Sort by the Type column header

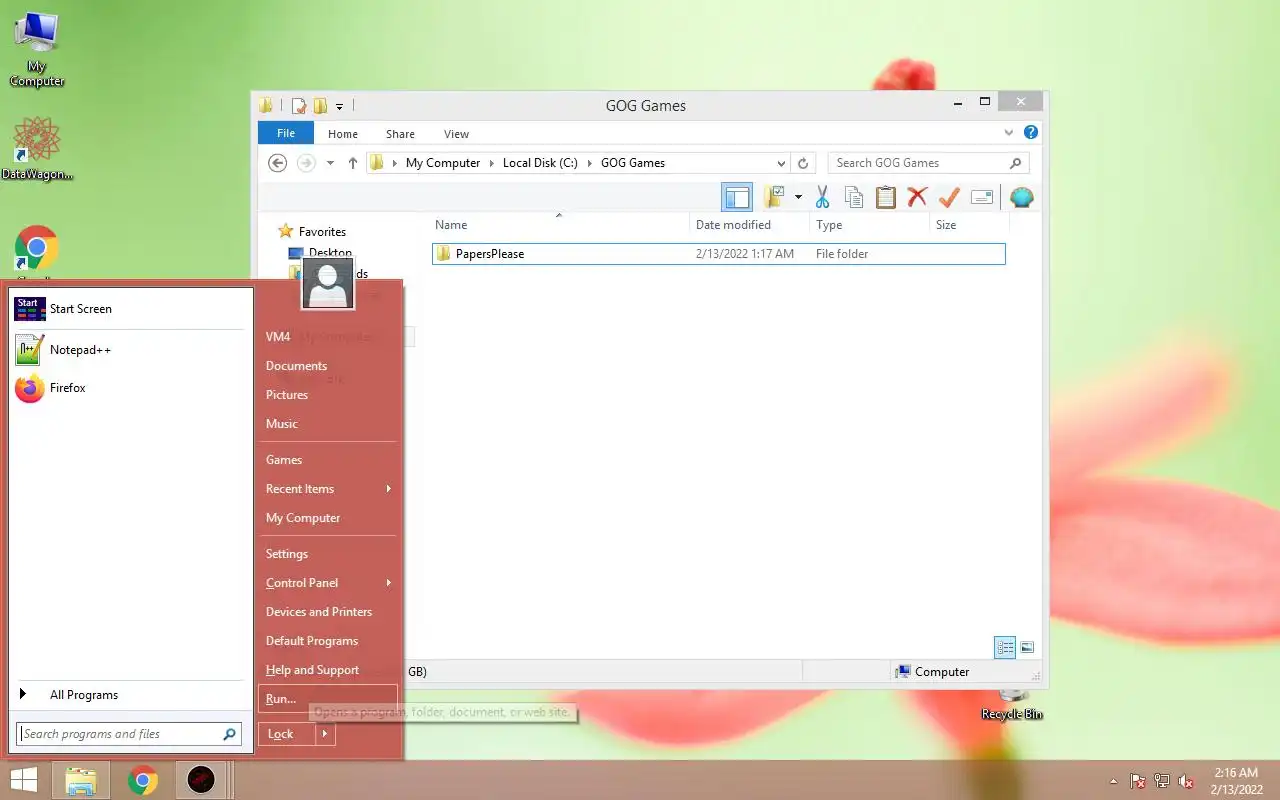pyautogui.click(x=870, y=225)
